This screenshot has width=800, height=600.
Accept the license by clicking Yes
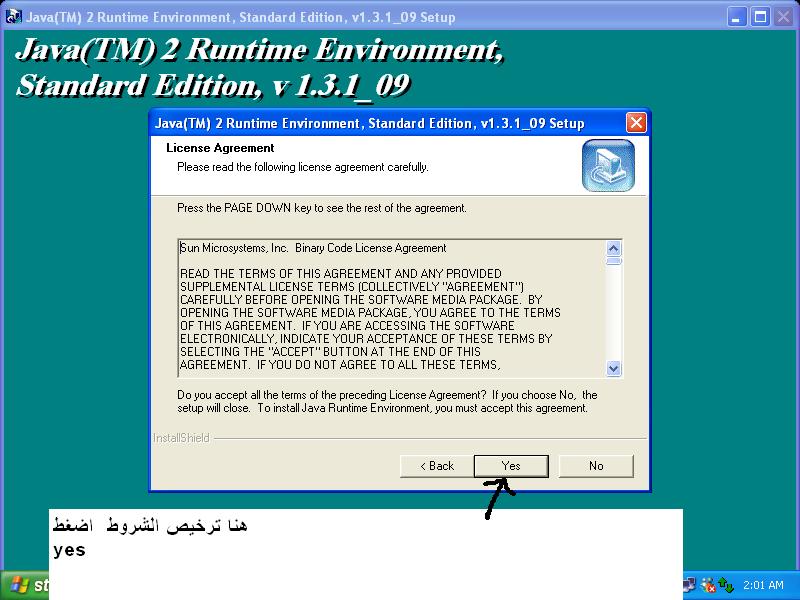pyautogui.click(x=511, y=466)
